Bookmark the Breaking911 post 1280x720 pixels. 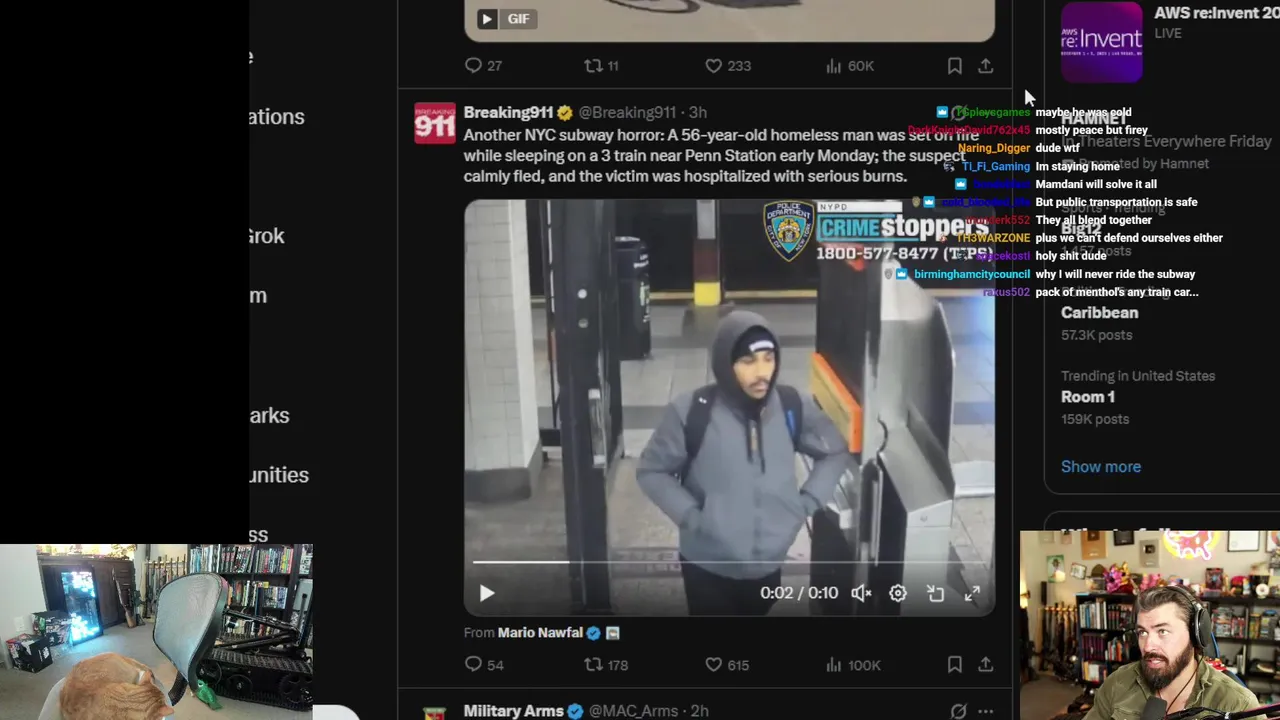955,665
